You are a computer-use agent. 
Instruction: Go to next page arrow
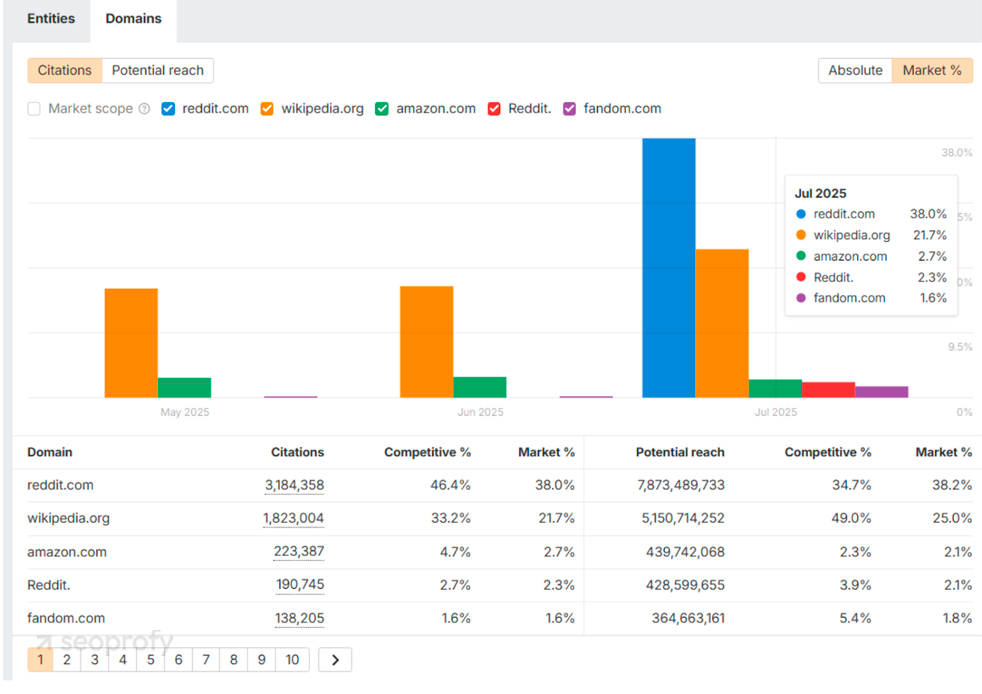tap(335, 660)
